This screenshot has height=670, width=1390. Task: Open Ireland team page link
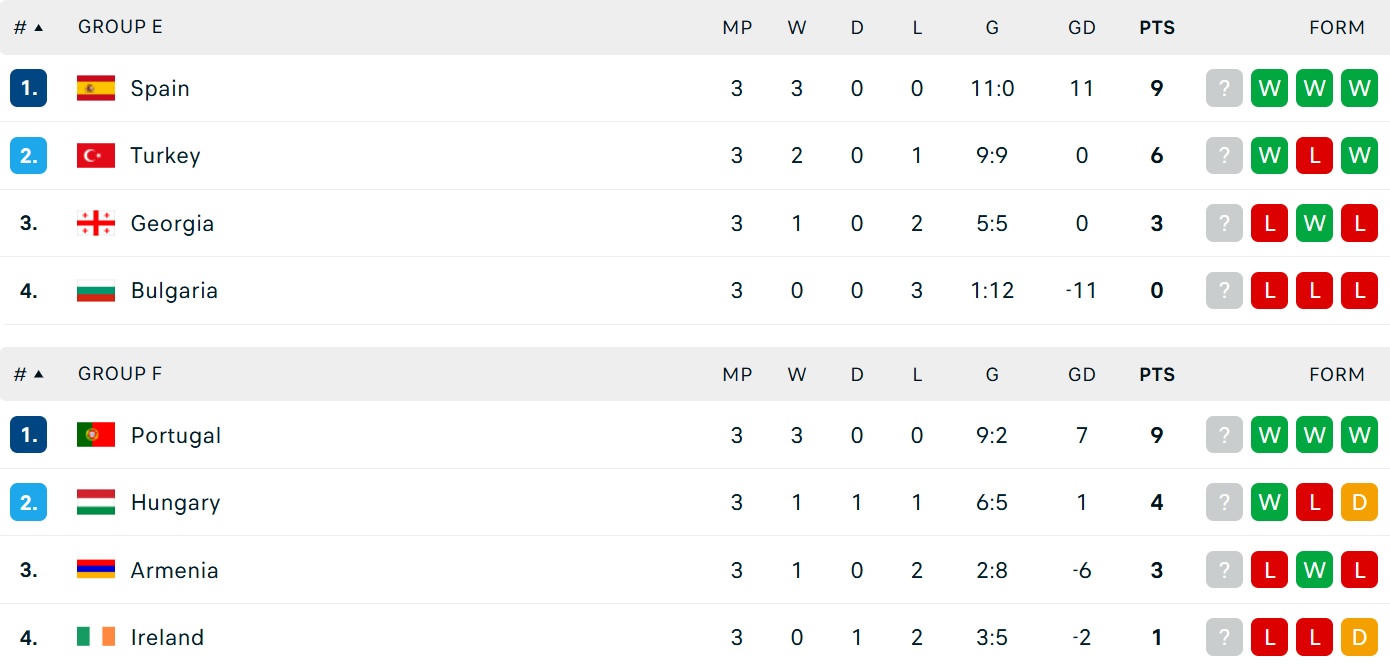[x=167, y=637]
